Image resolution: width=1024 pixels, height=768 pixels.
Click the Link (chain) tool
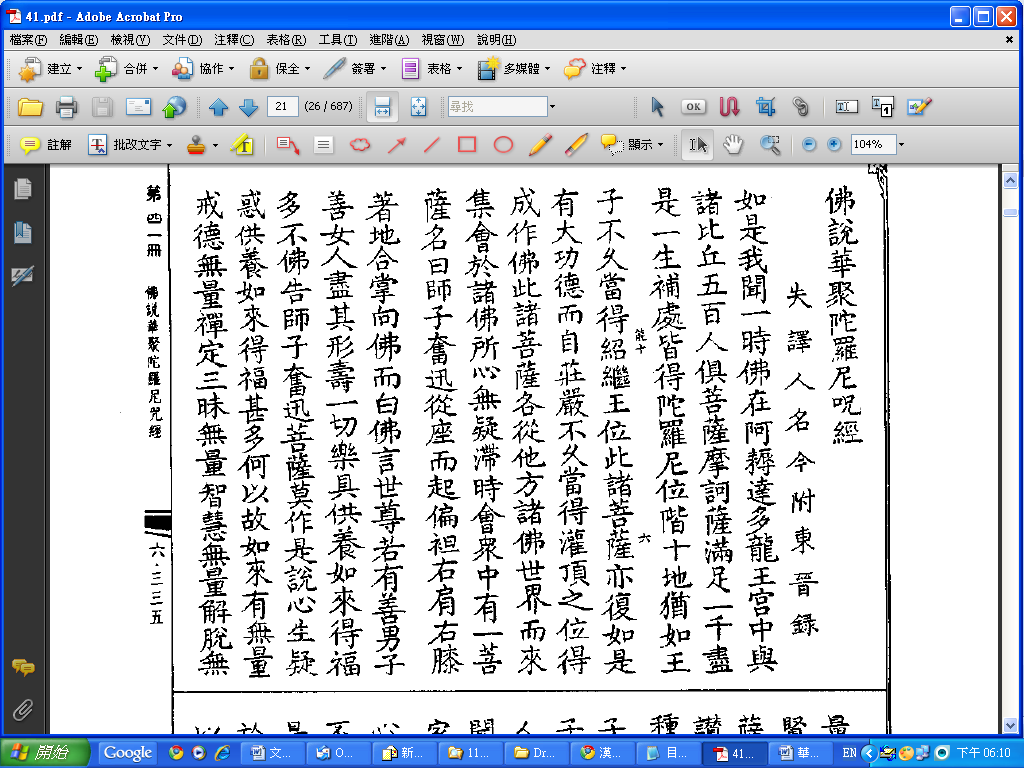800,107
